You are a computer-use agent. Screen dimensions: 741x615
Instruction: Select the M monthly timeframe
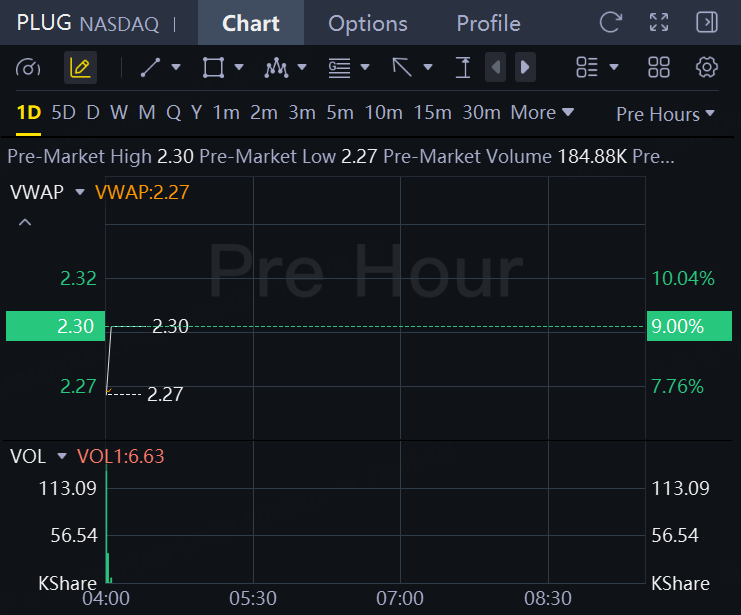point(147,113)
